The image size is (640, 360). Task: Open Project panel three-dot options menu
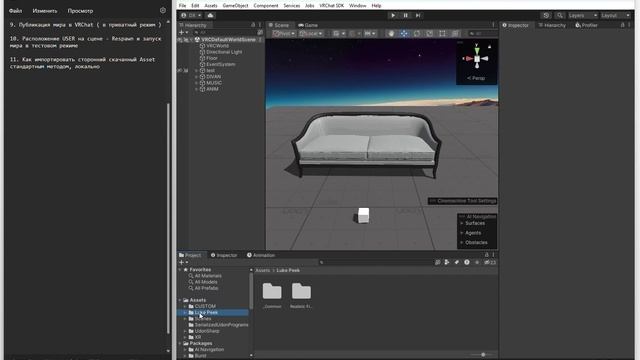[x=493, y=255]
